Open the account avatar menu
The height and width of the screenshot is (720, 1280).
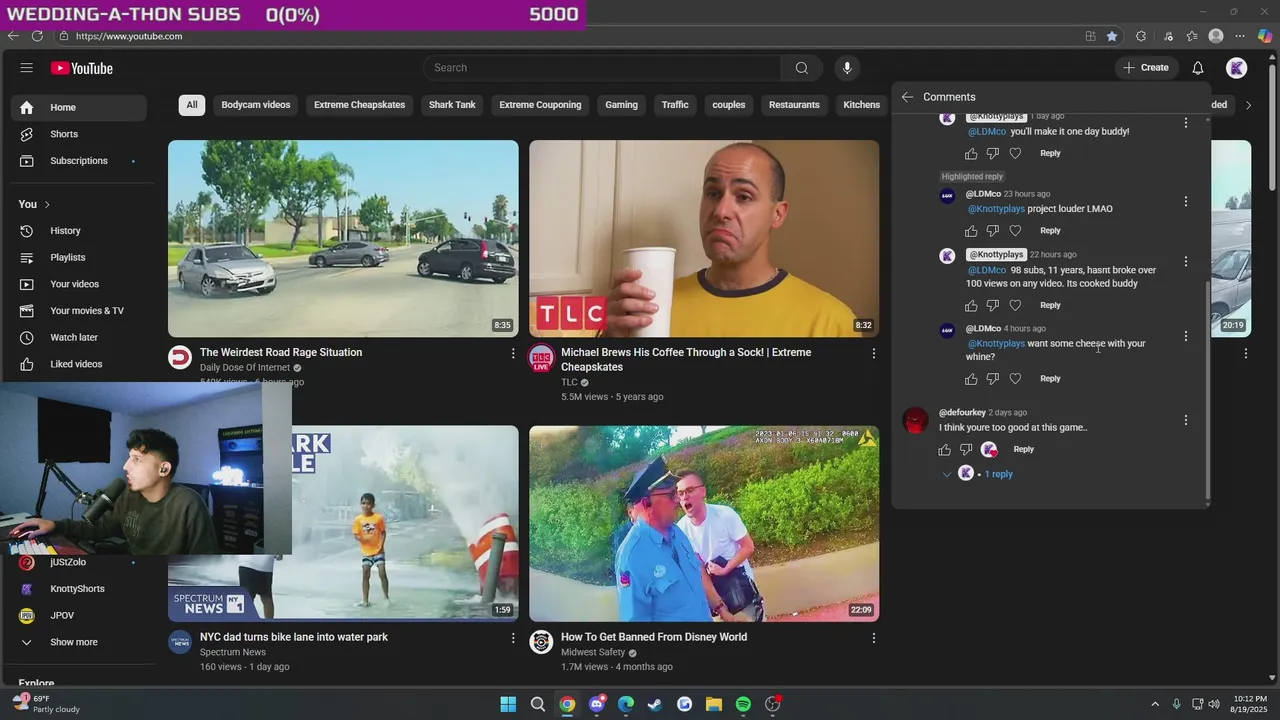(x=1237, y=68)
